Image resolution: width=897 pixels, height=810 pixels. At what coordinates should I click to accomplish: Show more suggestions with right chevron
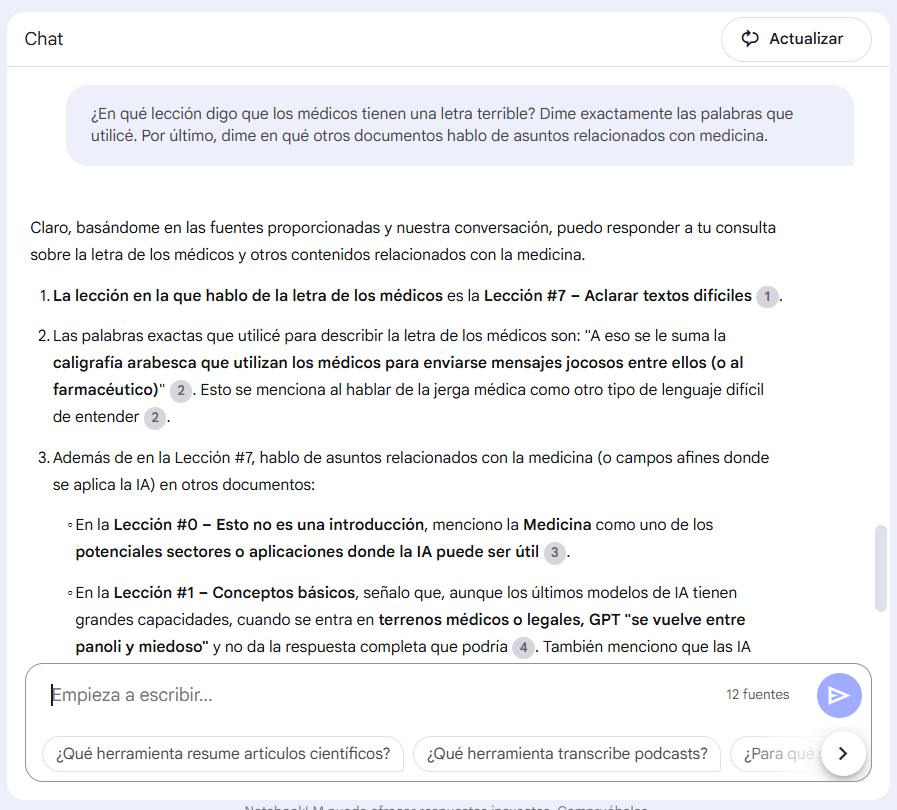click(843, 753)
